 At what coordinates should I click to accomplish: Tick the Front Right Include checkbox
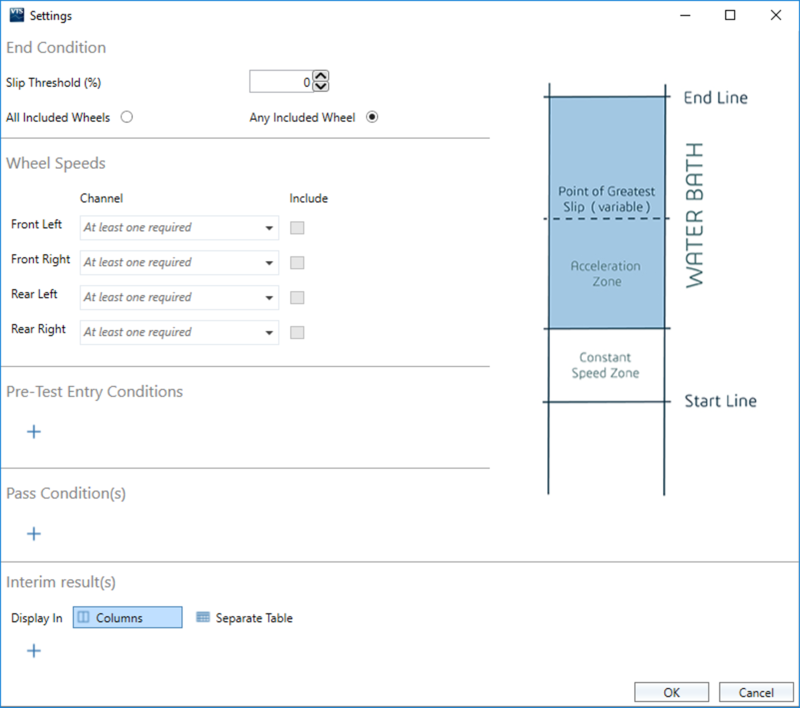point(297,263)
